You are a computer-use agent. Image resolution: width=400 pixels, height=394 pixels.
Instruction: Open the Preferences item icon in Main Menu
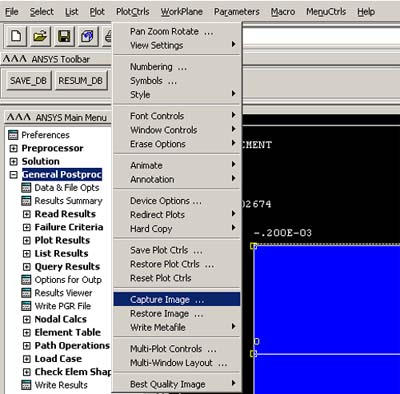point(13,135)
